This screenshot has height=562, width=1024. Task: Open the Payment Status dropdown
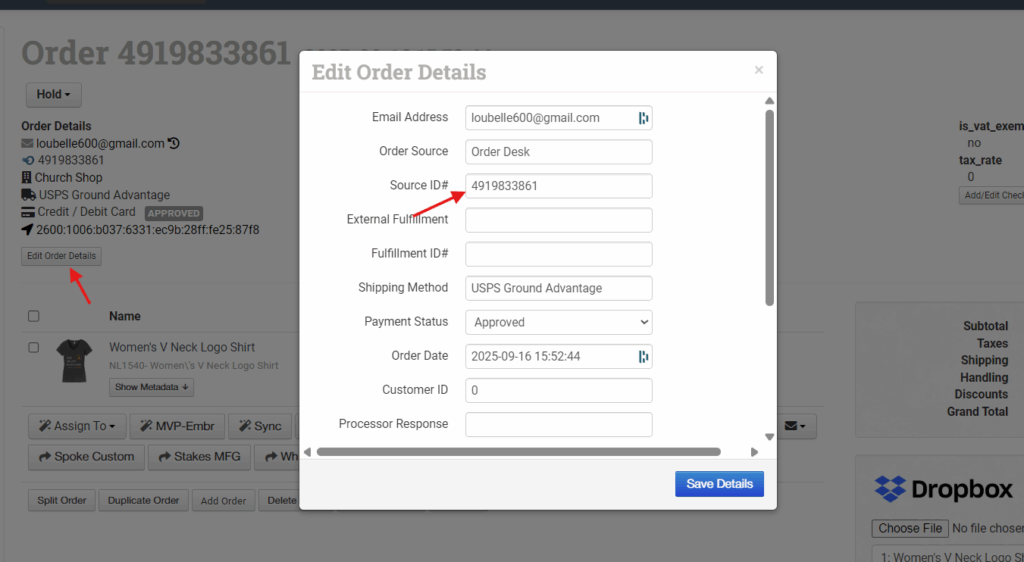tap(558, 322)
